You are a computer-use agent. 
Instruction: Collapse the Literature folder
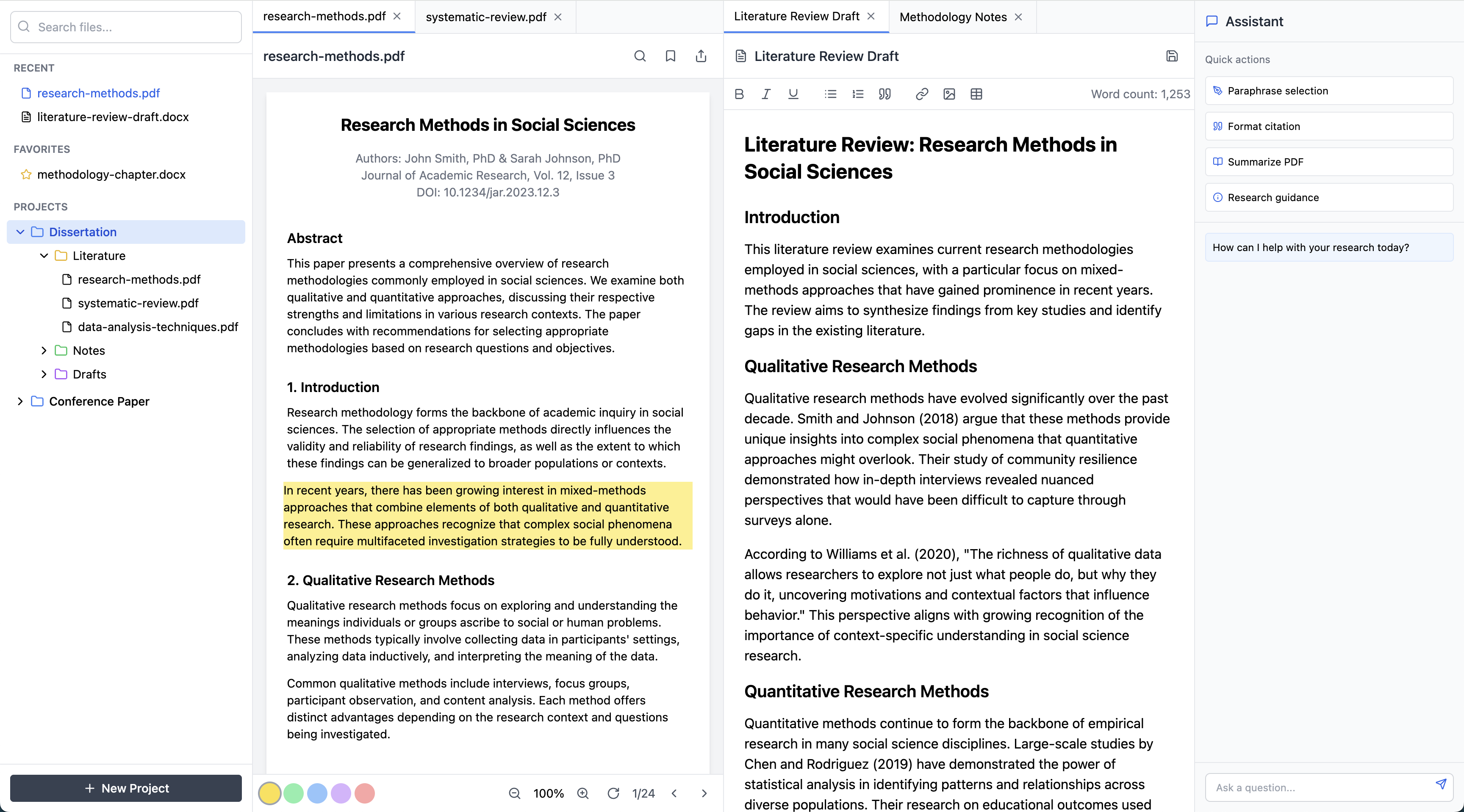[44, 256]
